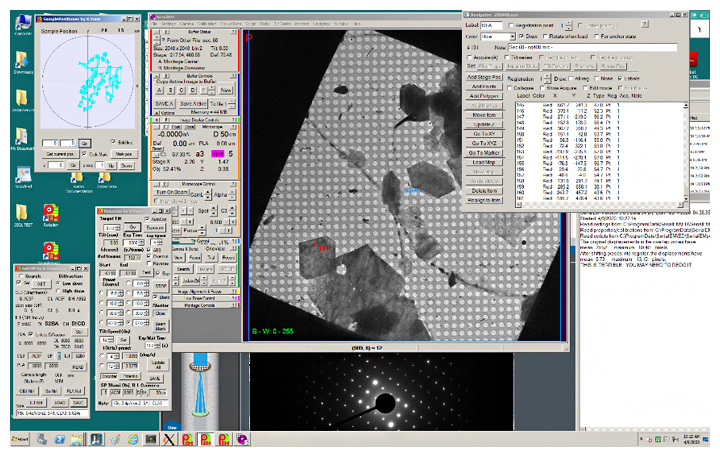
Task: Click the Note text field in Navigator
Action: (x=590, y=48)
